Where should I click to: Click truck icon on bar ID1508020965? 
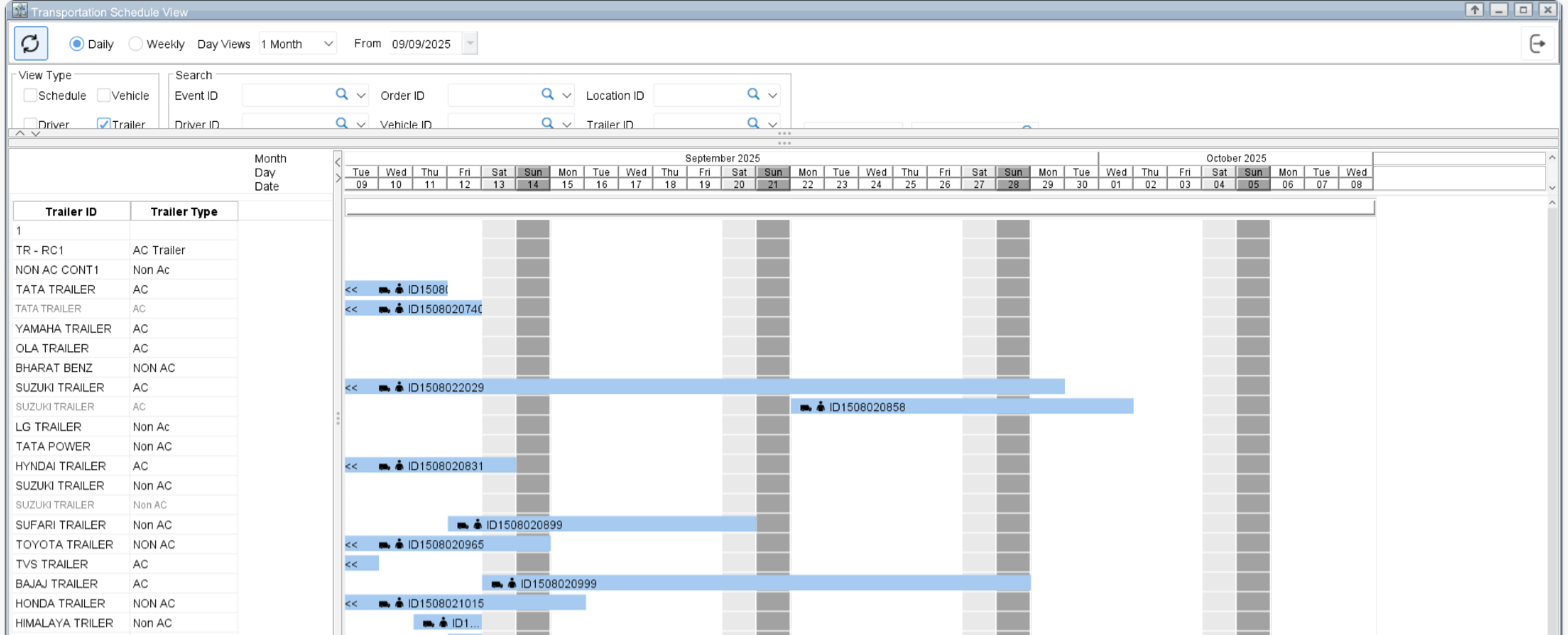(384, 544)
